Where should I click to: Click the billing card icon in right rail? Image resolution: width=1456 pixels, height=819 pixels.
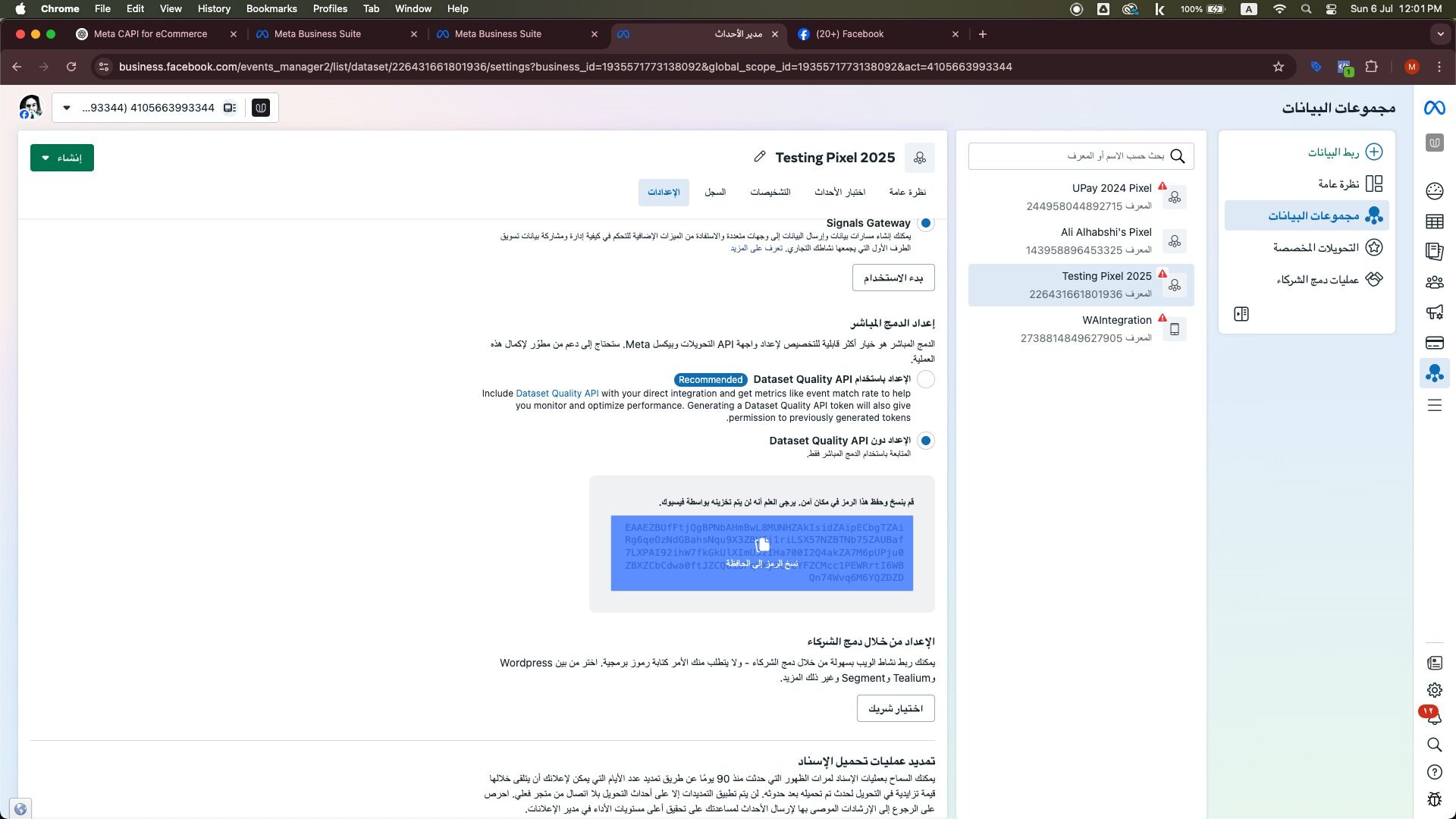pos(1434,343)
